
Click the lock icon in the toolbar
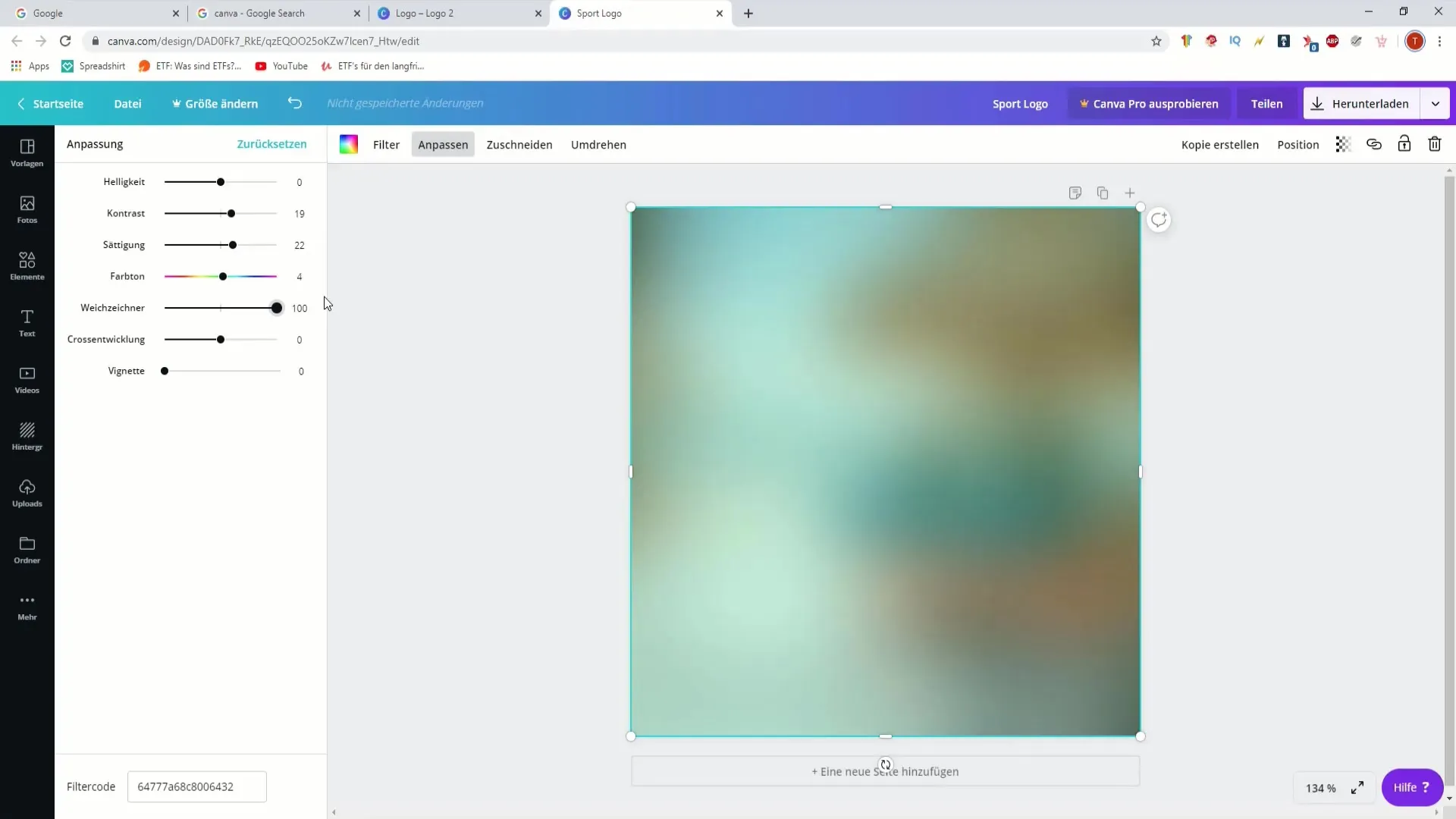click(x=1404, y=144)
